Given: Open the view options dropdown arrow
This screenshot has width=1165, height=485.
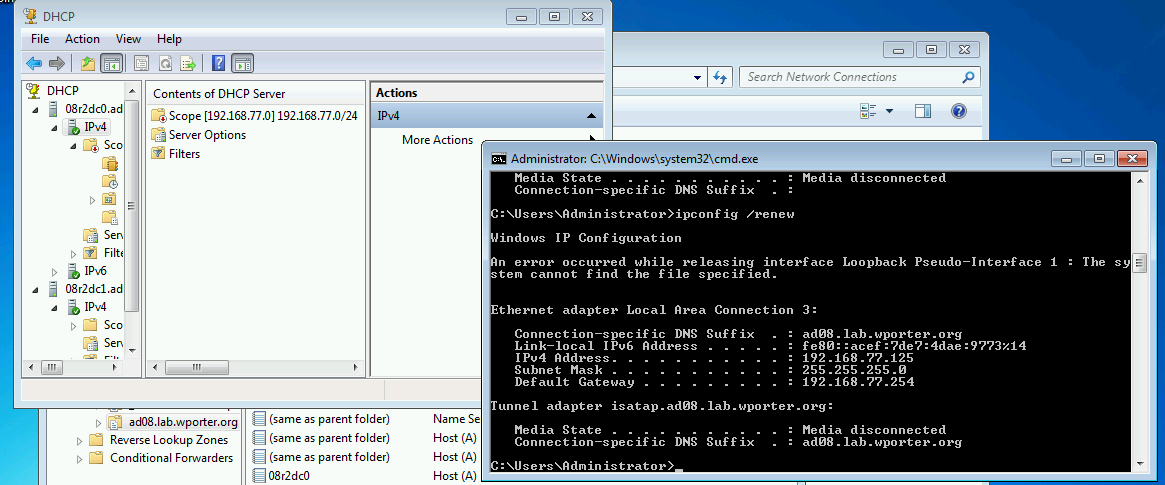Looking at the screenshot, I should click(x=889, y=111).
